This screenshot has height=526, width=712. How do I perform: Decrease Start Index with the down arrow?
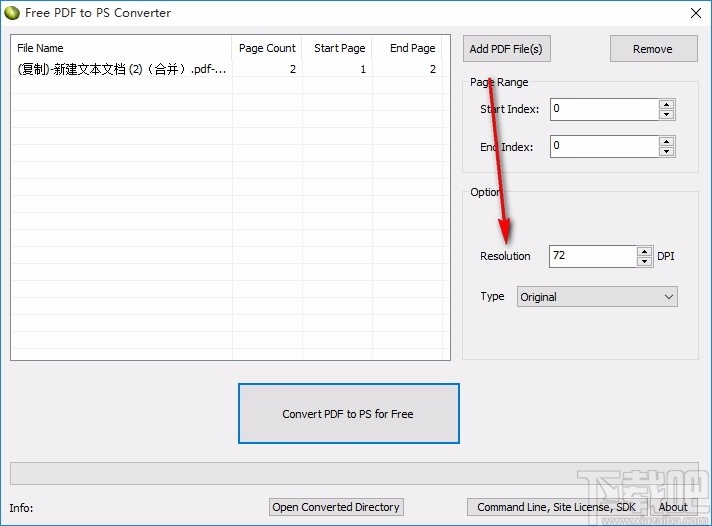666,114
